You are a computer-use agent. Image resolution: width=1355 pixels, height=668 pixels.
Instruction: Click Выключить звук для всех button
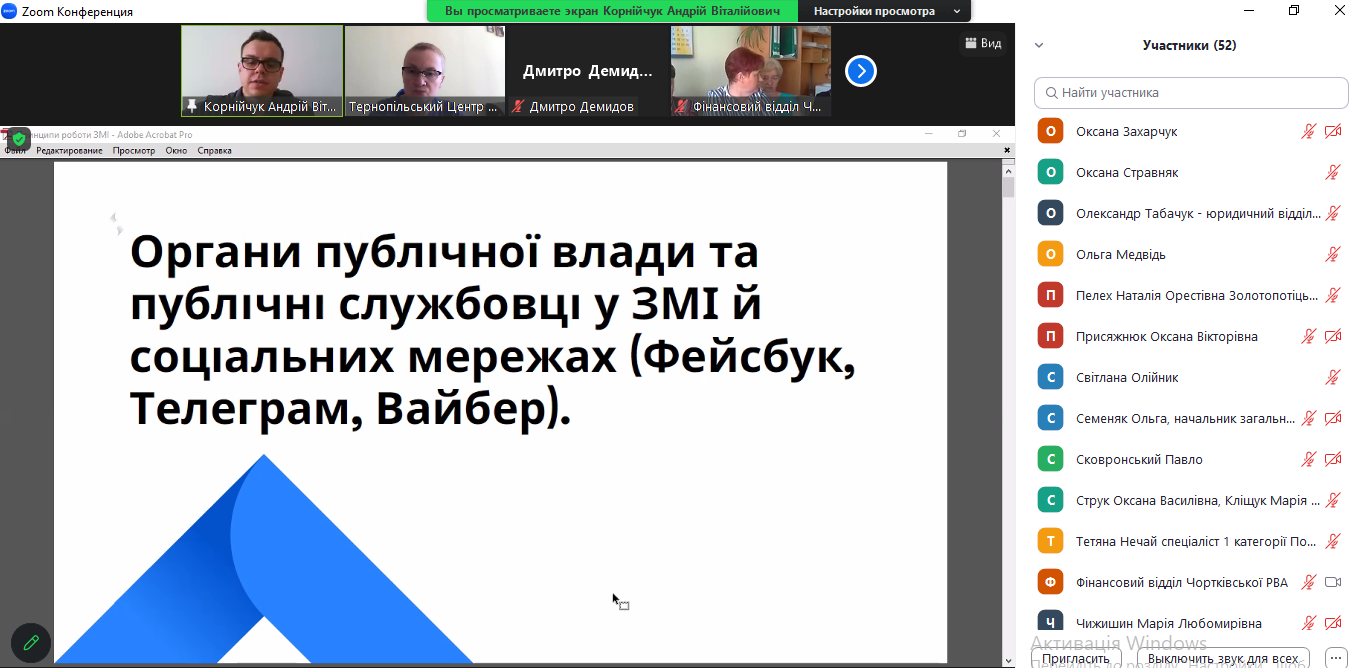[1224, 659]
